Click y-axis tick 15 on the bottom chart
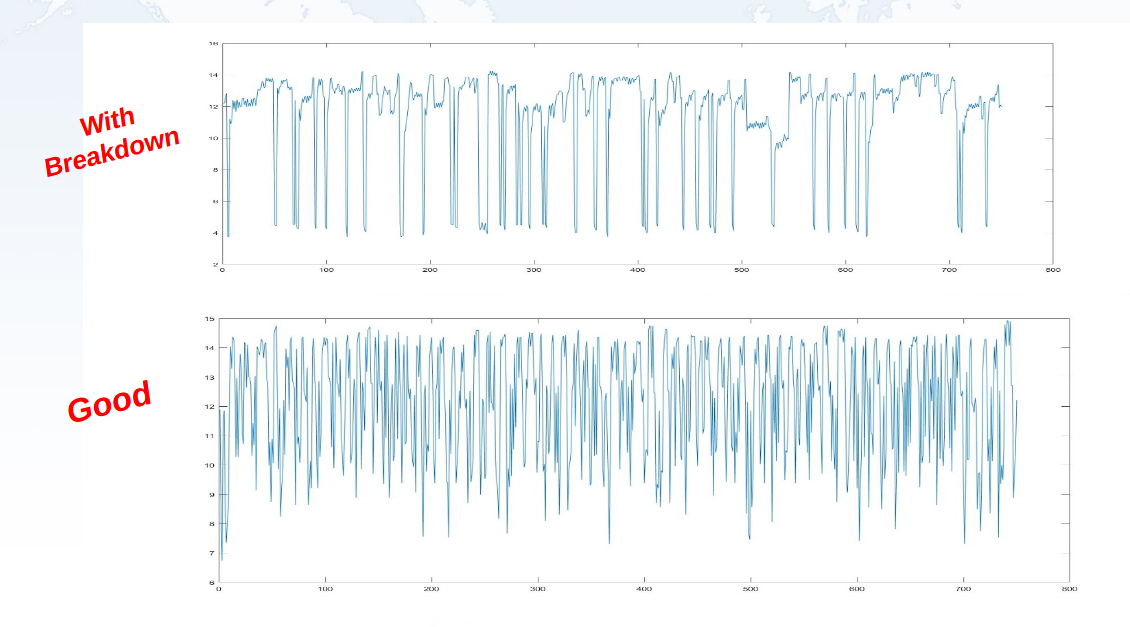 (210, 319)
